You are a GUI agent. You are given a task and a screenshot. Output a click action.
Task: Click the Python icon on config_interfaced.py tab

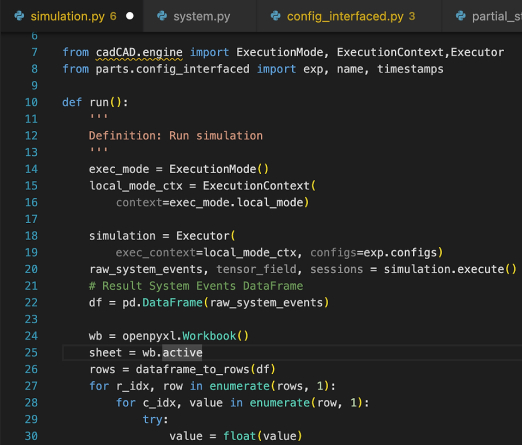click(x=276, y=16)
